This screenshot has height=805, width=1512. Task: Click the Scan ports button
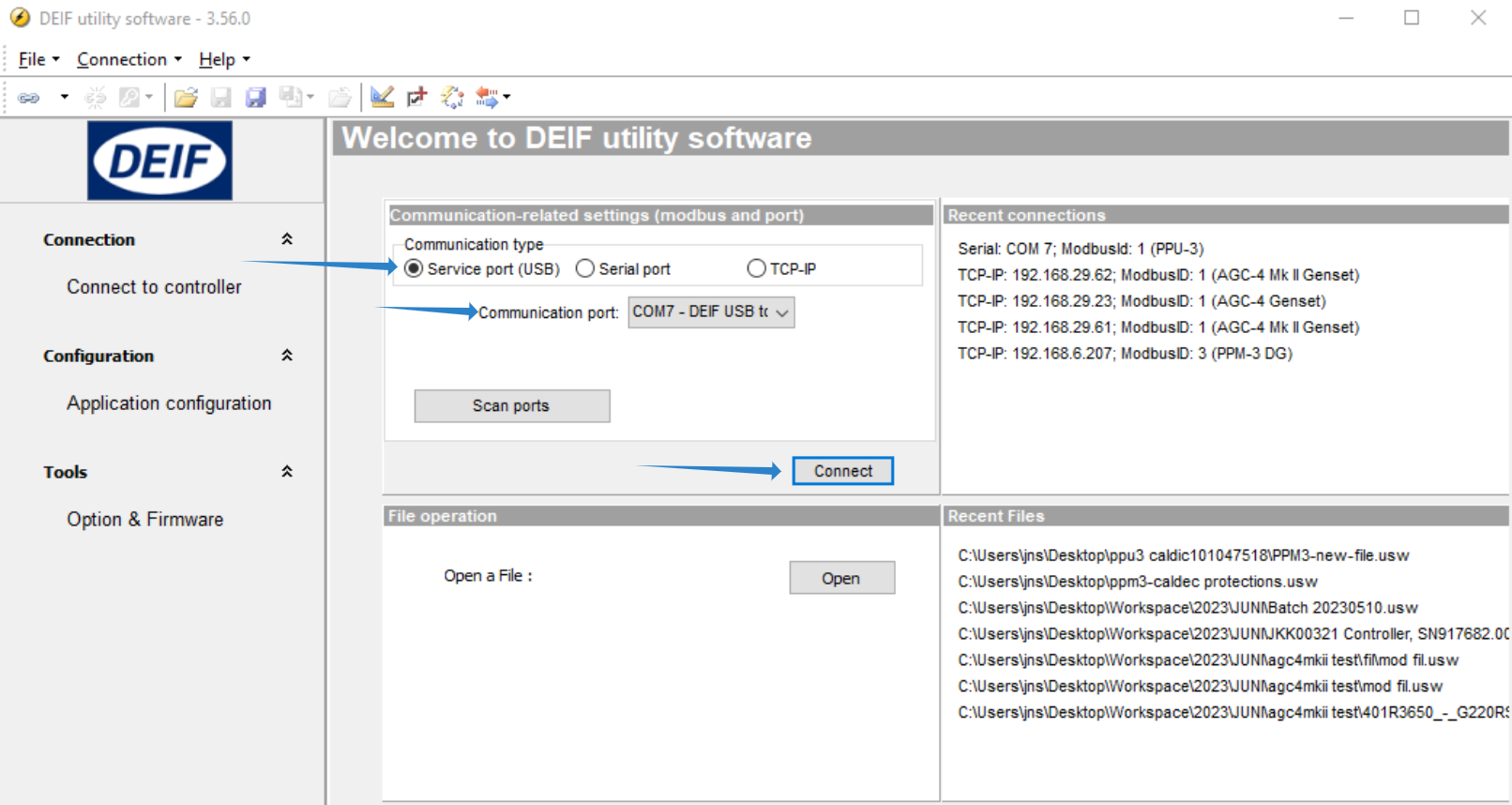click(x=512, y=406)
